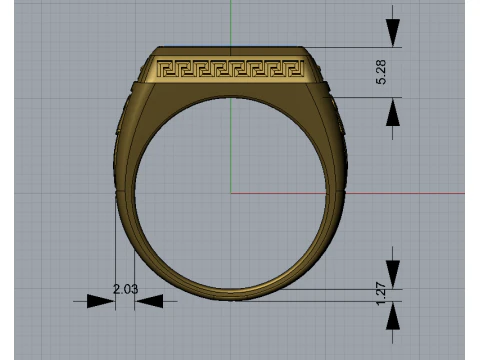Screen dimensions: 480x360
Task: Select the 5.28 dimension text
Action: click(381, 72)
